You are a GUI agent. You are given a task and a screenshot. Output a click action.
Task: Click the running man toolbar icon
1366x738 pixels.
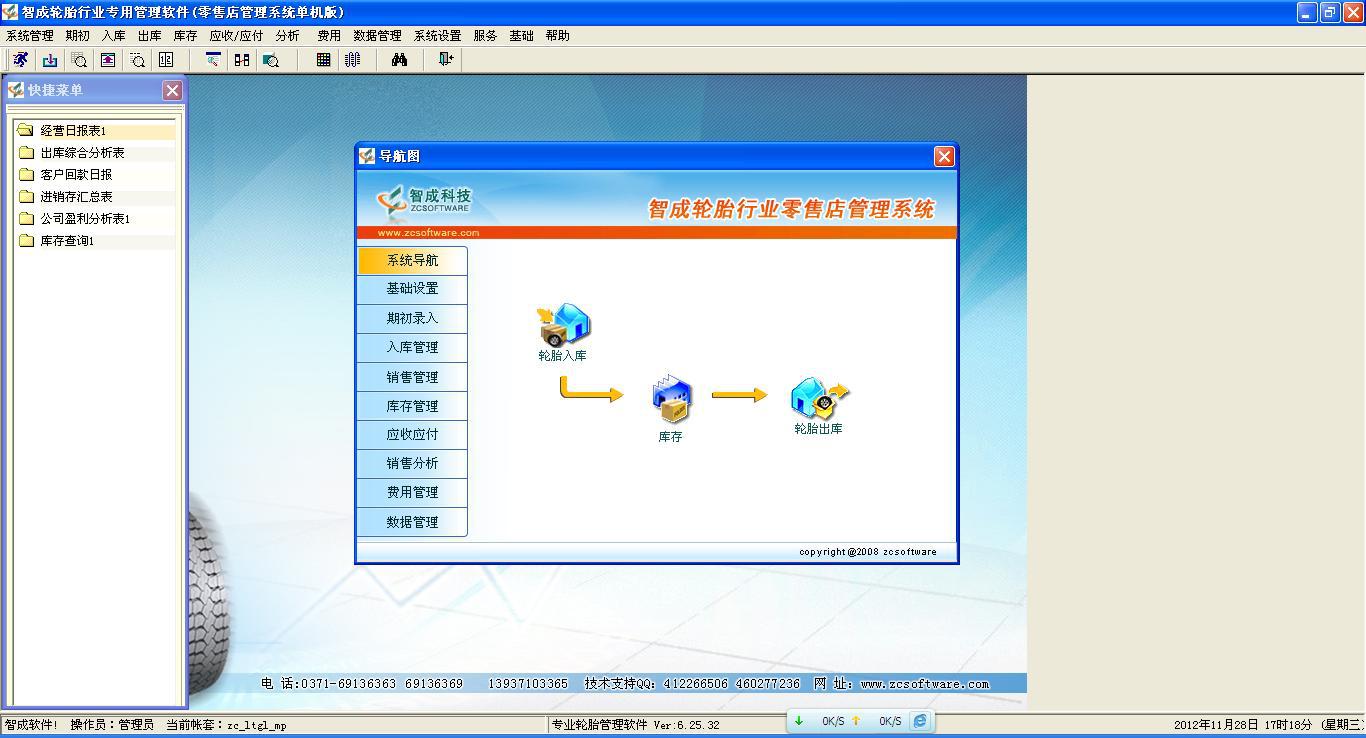click(x=20, y=60)
